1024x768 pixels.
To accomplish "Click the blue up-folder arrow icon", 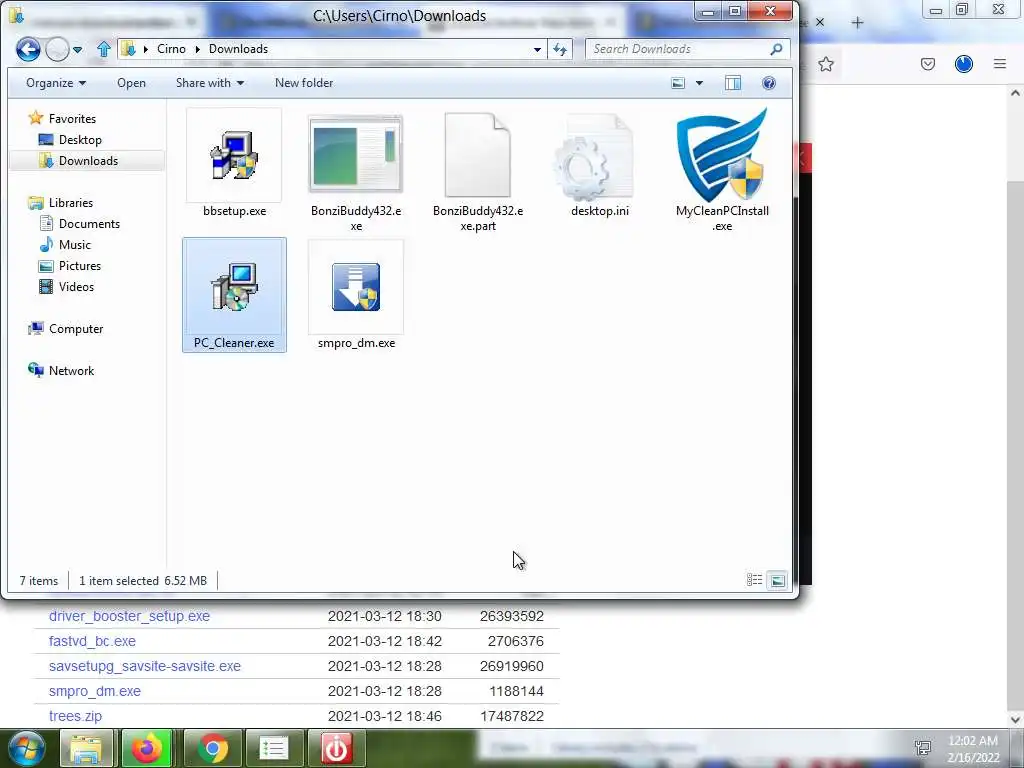I will [x=103, y=49].
